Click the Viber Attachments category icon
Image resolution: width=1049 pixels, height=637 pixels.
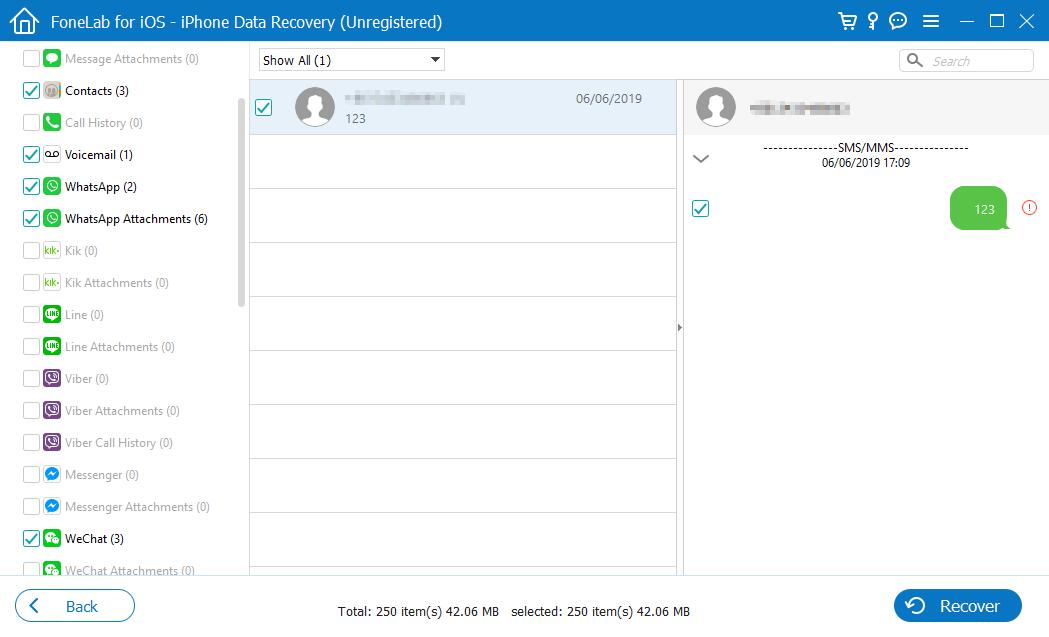point(52,410)
